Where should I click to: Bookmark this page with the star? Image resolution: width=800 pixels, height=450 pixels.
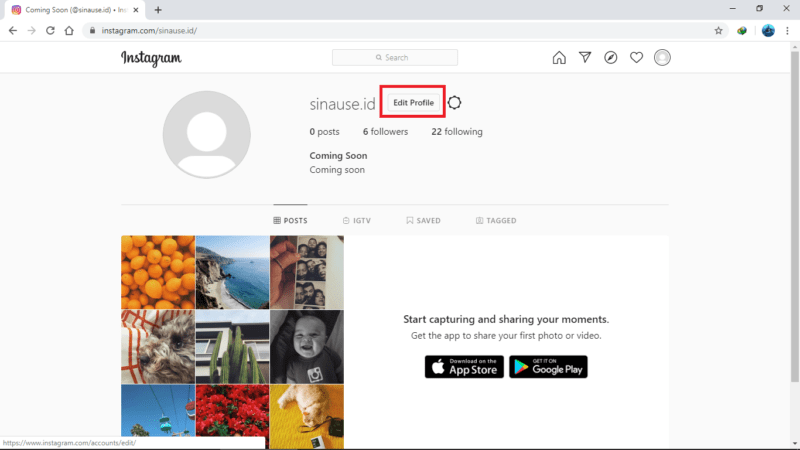tap(718, 31)
